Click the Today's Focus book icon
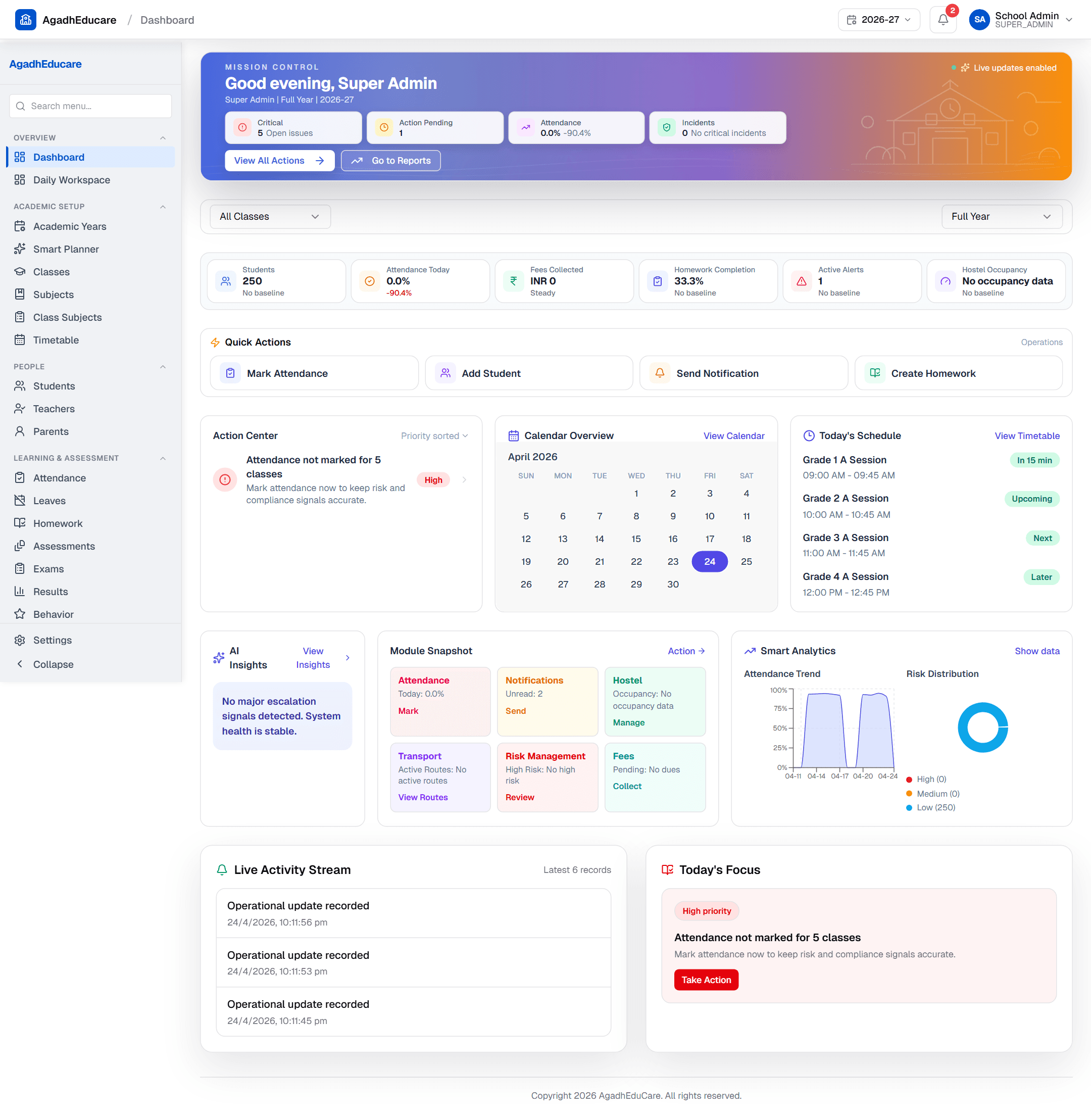Image resolution: width=1091 pixels, height=1120 pixels. (x=667, y=869)
